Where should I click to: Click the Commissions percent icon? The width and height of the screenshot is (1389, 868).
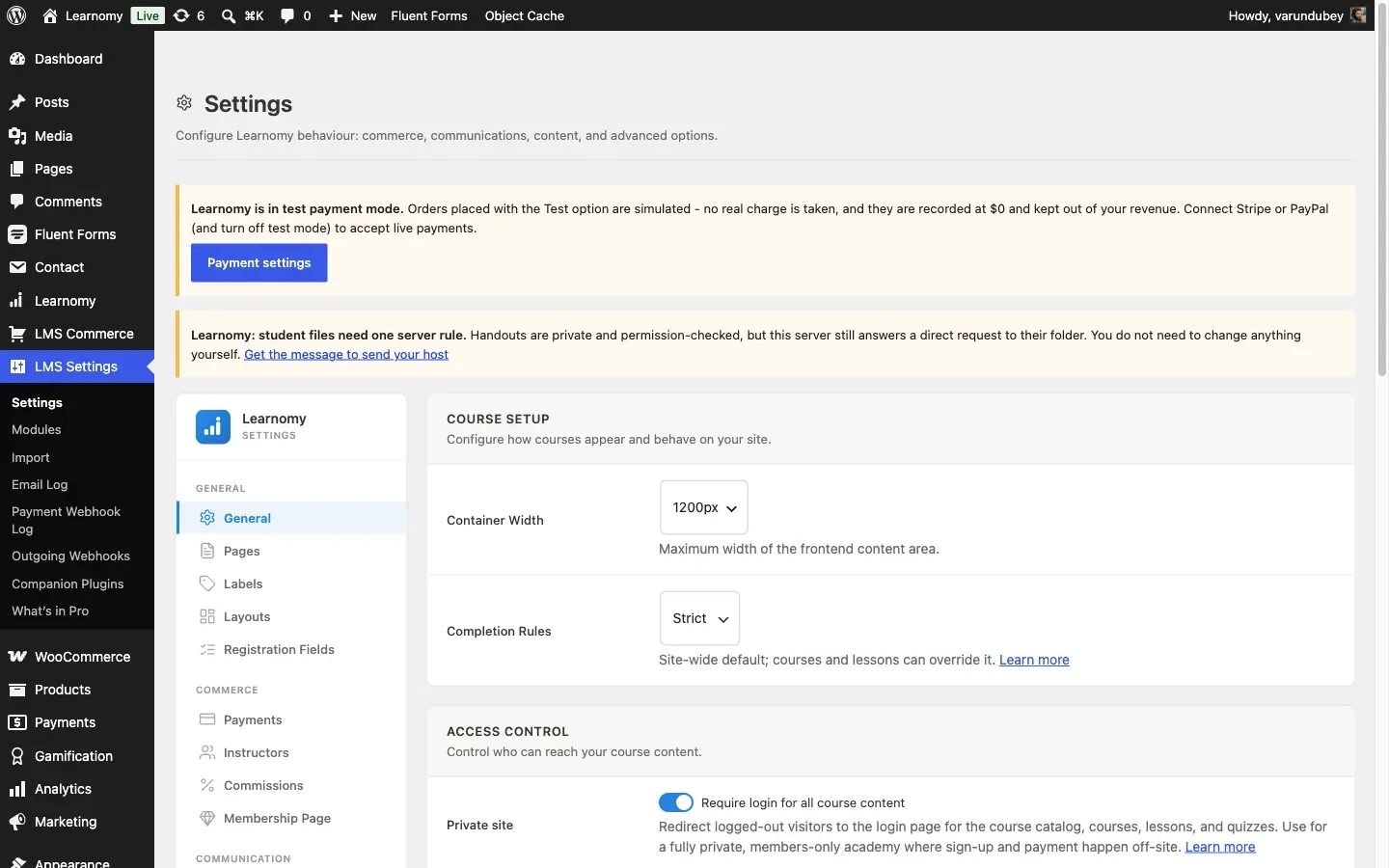click(207, 785)
